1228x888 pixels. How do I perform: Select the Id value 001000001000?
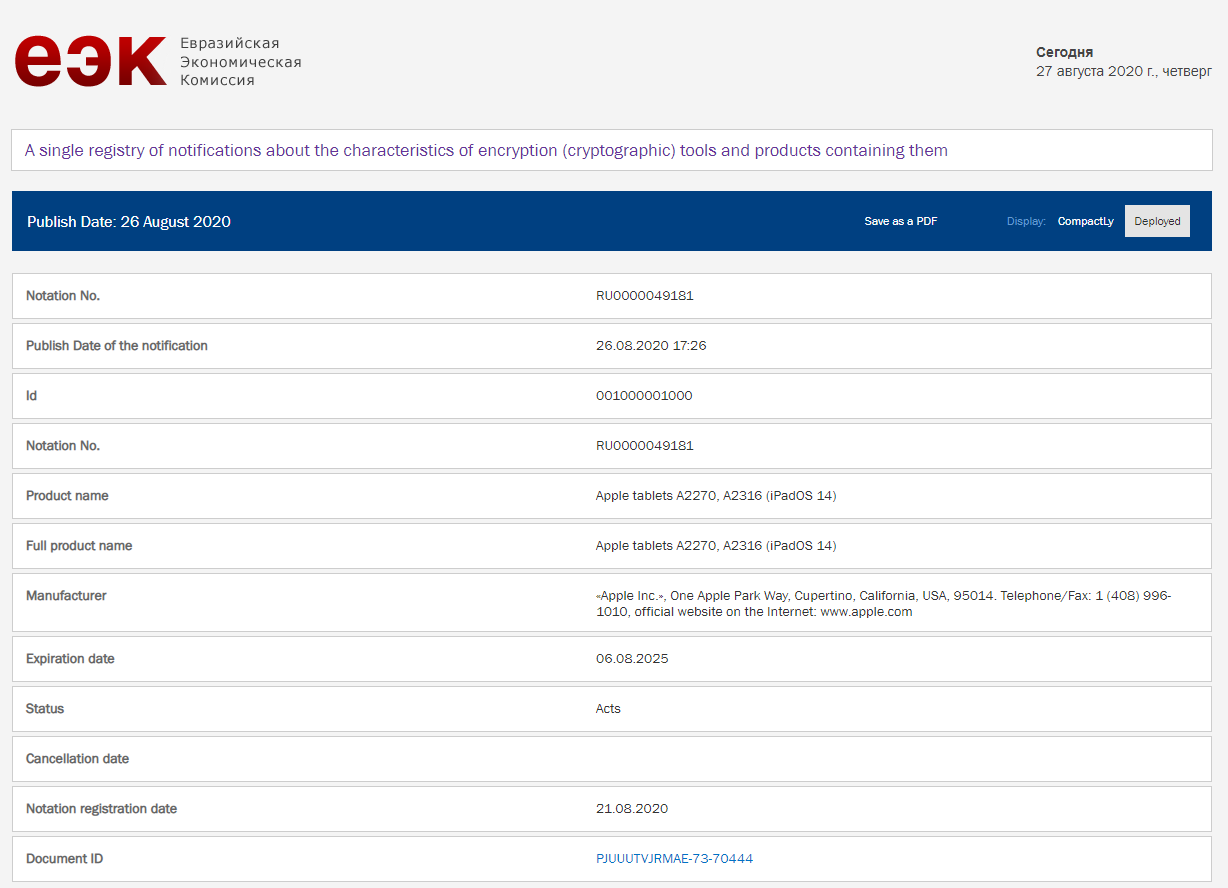pyautogui.click(x=644, y=396)
